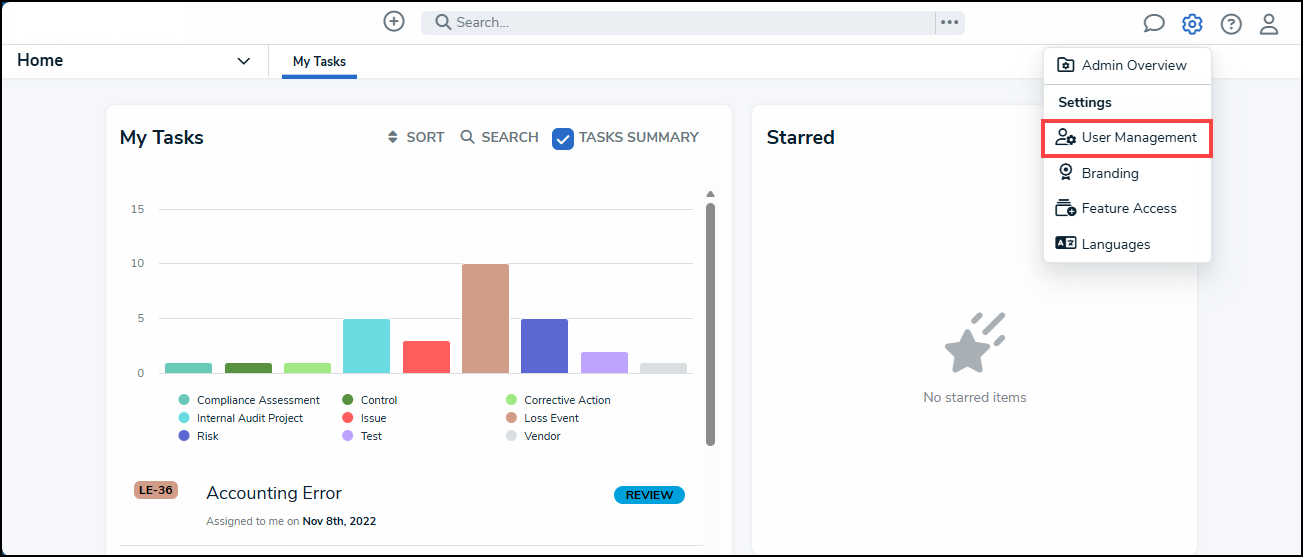Open the user profile icon

click(1269, 24)
